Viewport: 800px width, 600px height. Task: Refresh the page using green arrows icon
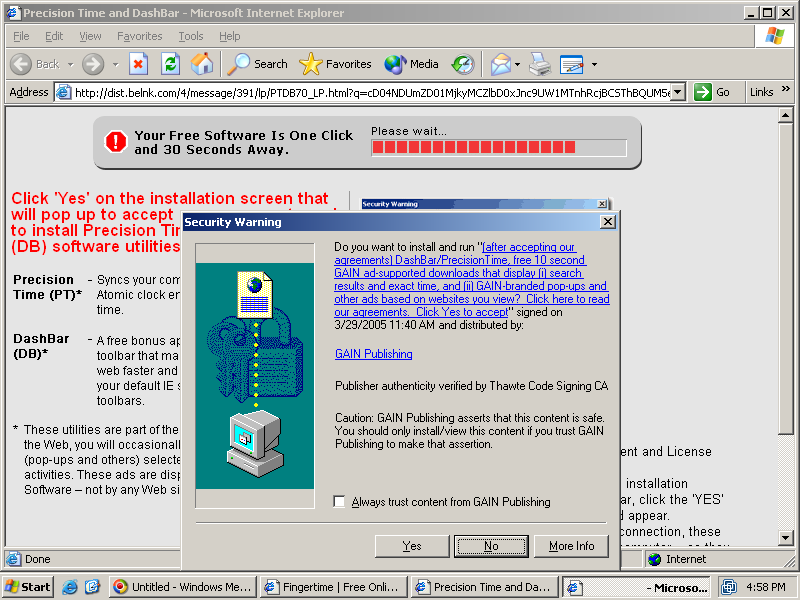(x=170, y=64)
